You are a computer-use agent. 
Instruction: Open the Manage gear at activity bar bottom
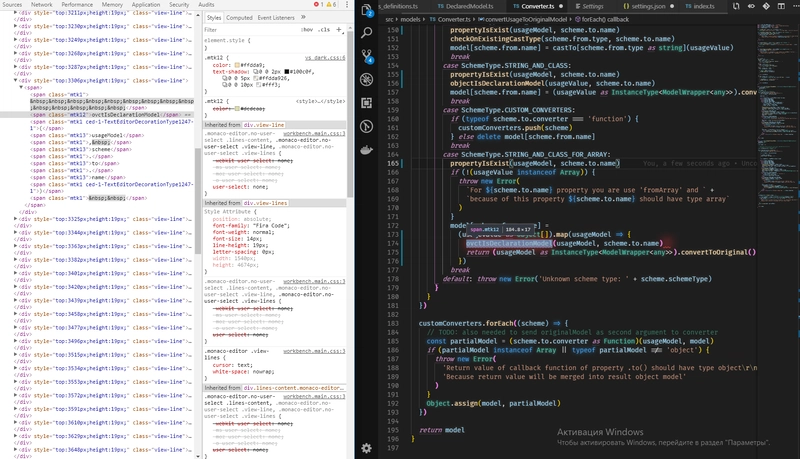[366, 447]
